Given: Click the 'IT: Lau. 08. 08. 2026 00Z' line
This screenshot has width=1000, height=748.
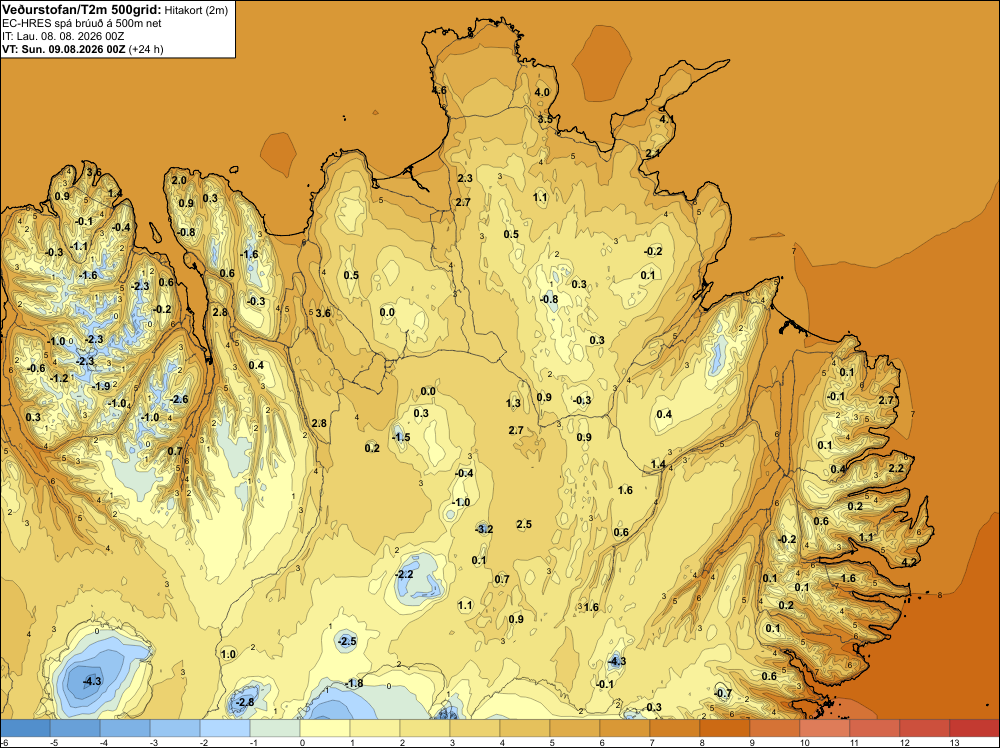Looking at the screenshot, I should (x=63, y=36).
